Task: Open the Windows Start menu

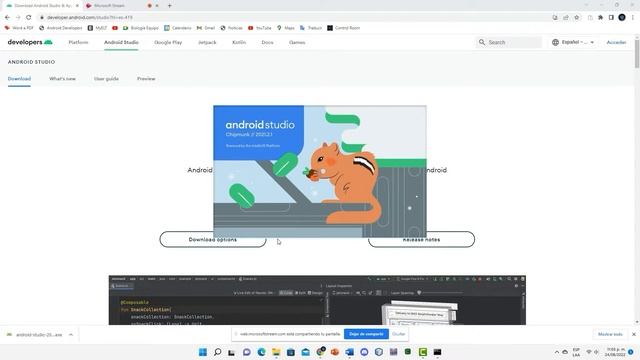Action: tap(203, 352)
